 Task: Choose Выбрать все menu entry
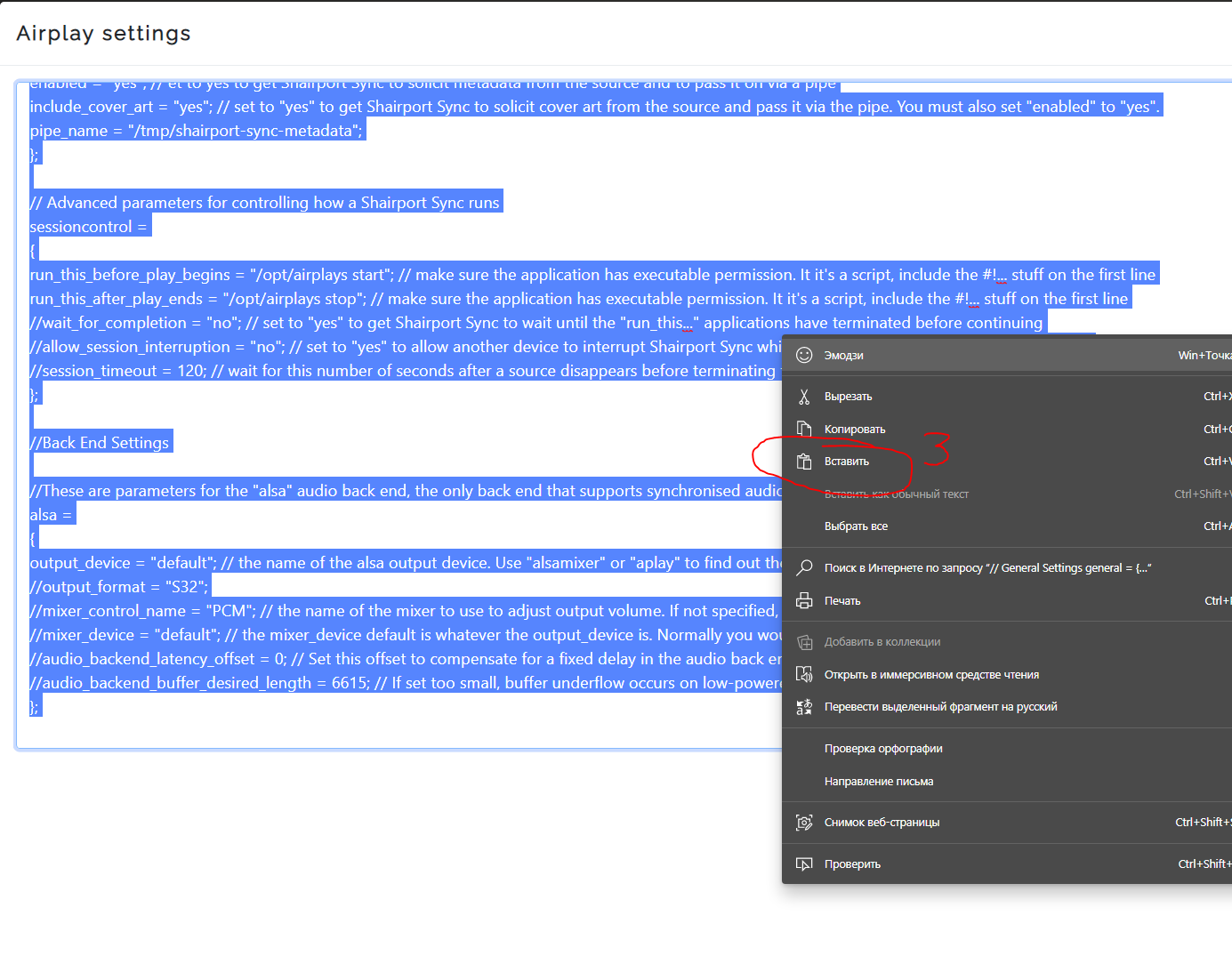tap(1007, 526)
